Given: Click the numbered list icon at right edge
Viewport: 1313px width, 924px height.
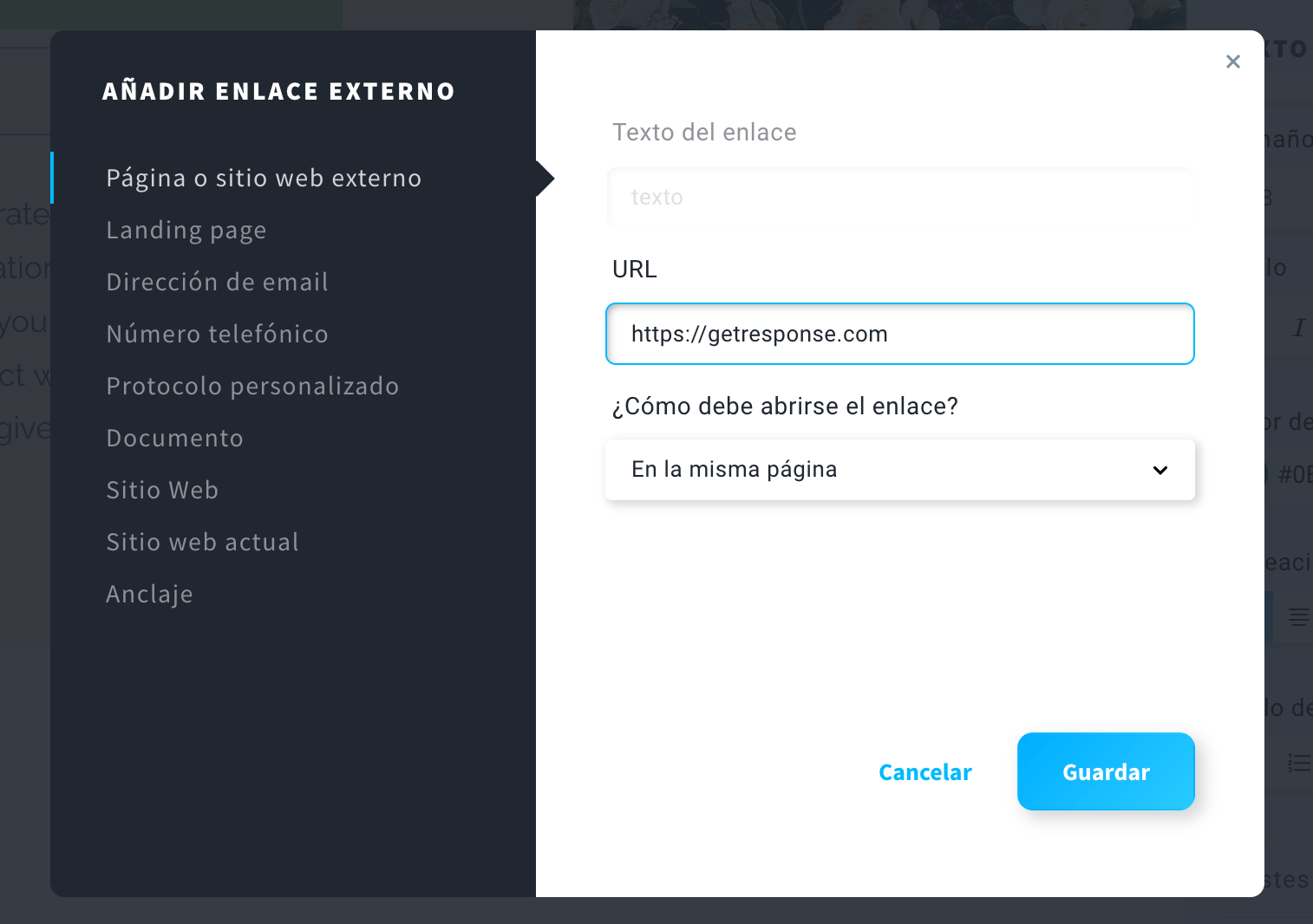Looking at the screenshot, I should coord(1298,763).
